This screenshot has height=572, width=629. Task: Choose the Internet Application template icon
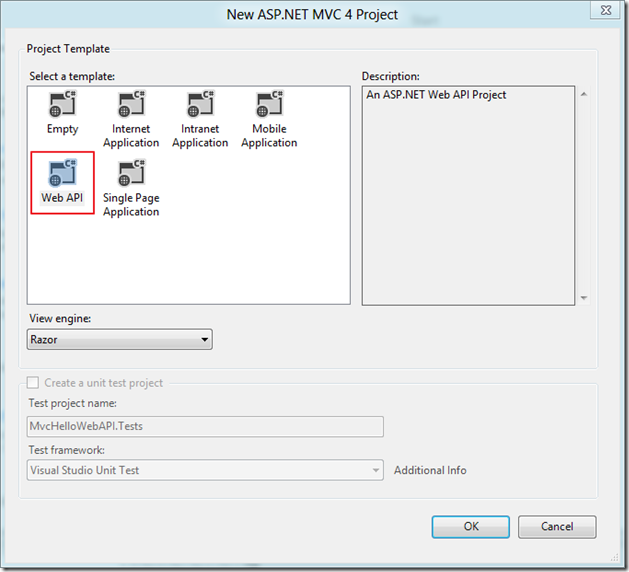pos(131,104)
